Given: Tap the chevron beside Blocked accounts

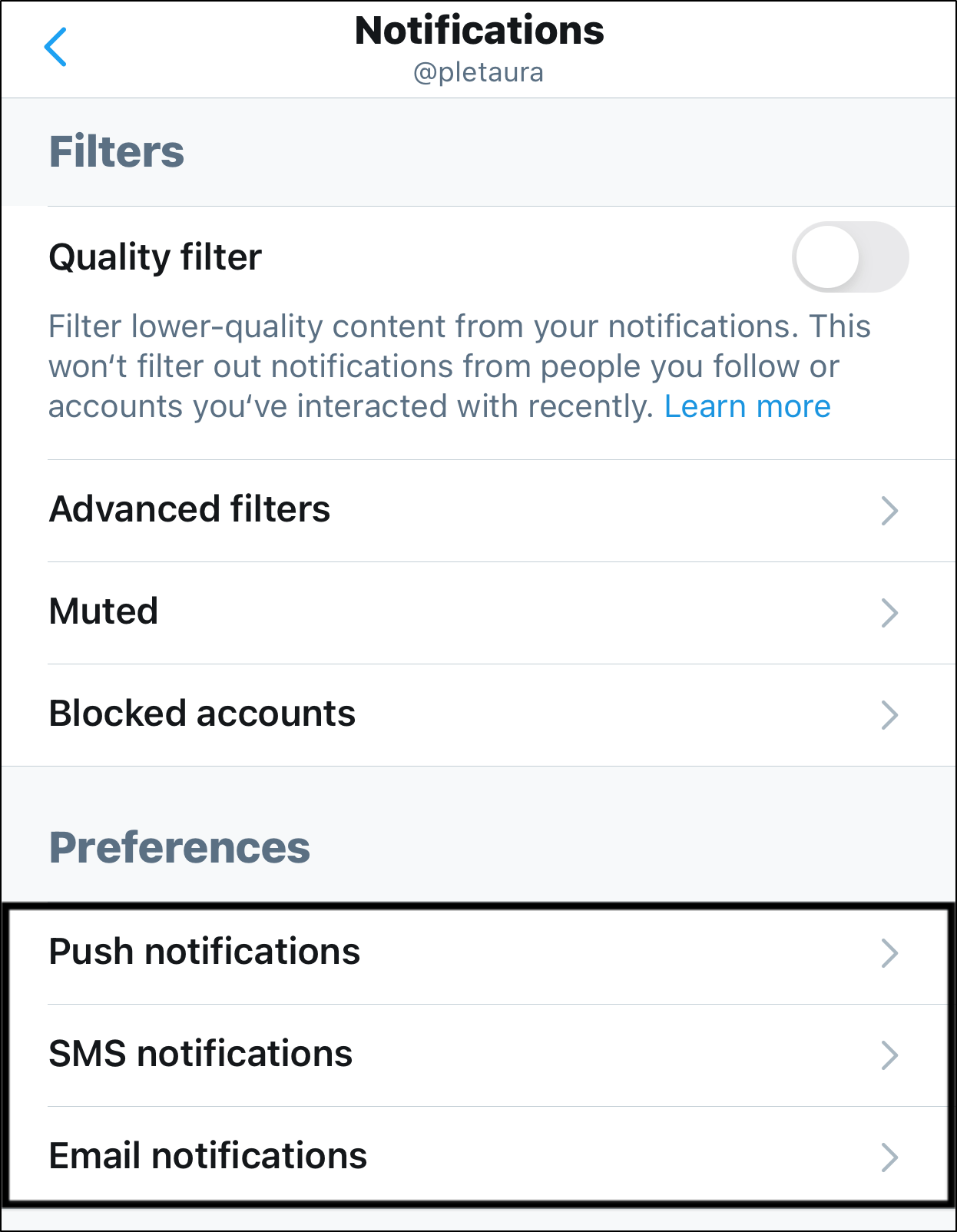Looking at the screenshot, I should click(889, 714).
